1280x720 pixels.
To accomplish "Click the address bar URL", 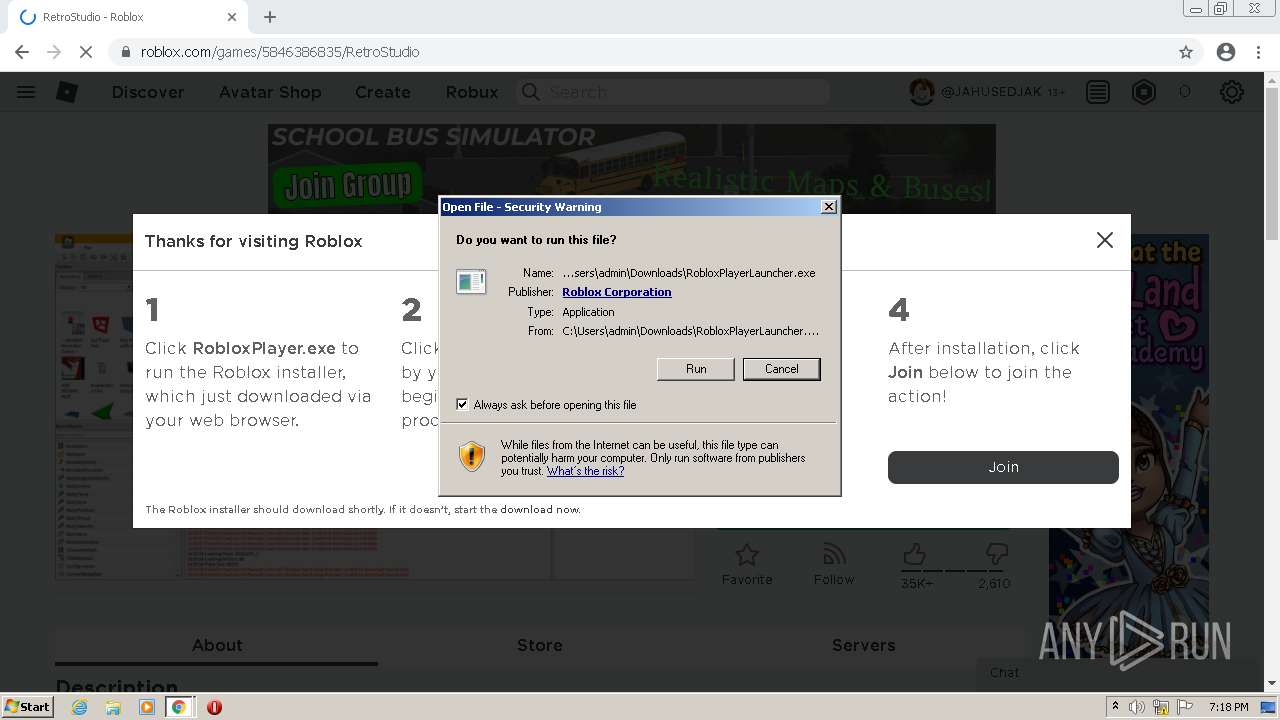I will 280,52.
